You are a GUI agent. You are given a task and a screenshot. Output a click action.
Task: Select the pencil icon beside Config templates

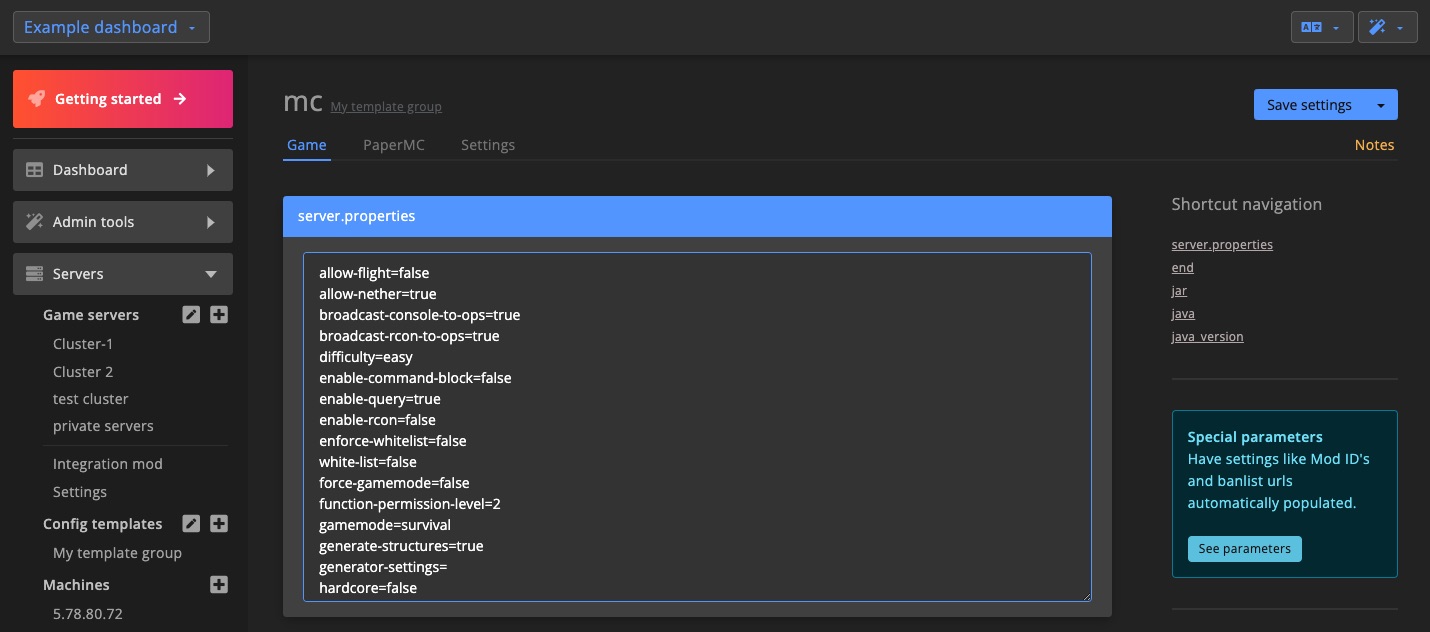coord(191,523)
